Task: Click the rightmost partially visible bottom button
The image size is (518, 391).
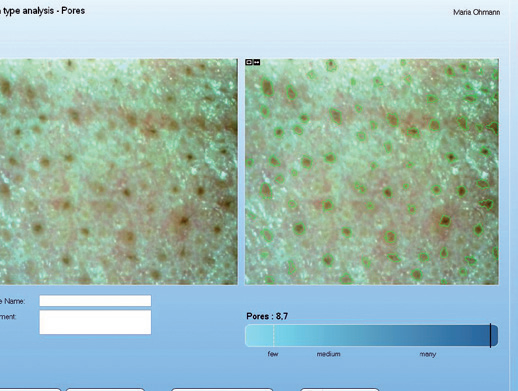Action: click(x=340, y=389)
